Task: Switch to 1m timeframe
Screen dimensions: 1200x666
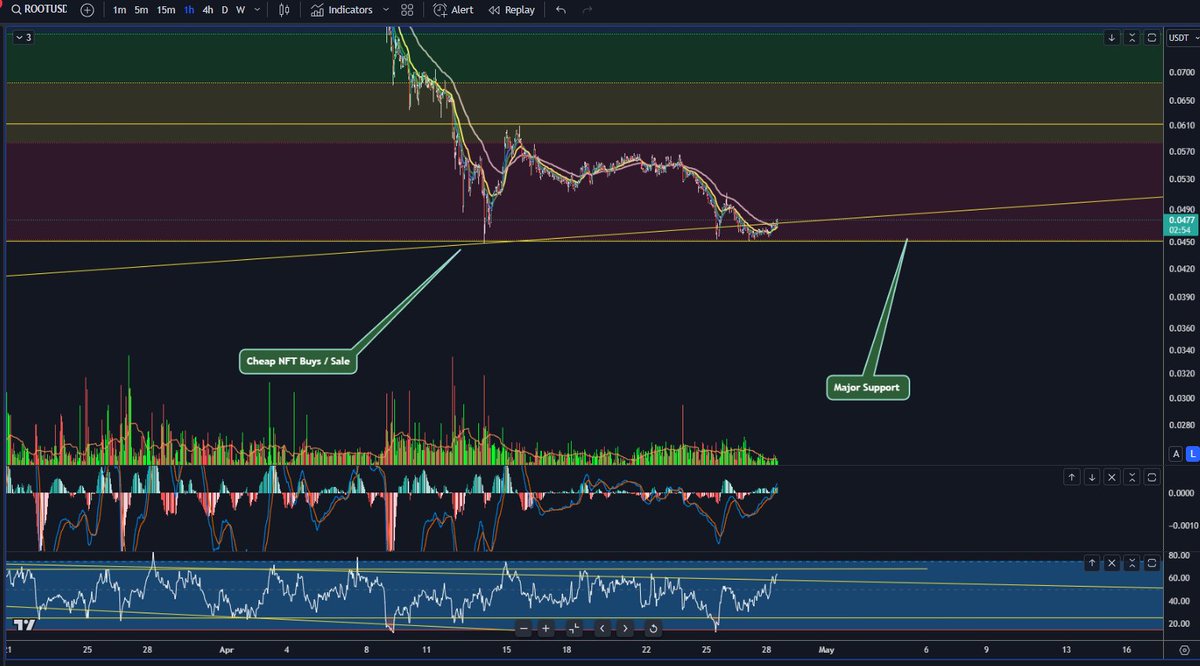Action: coord(119,10)
